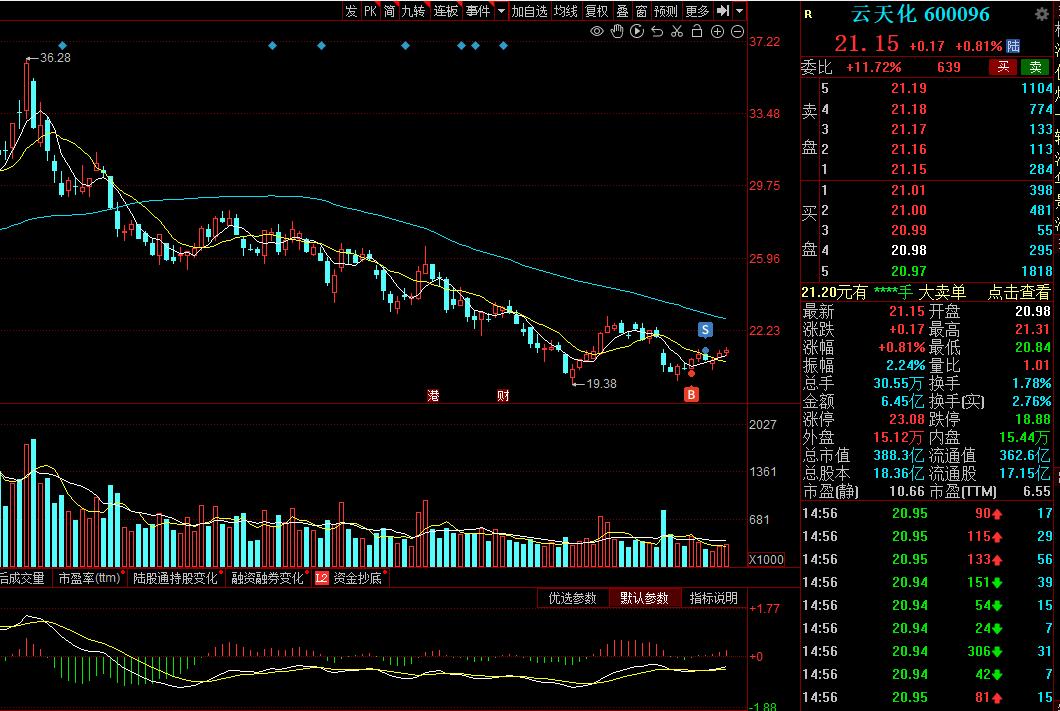The width and height of the screenshot is (1060, 711).
Task: Zoom out with the minus icon
Action: (x=737, y=32)
